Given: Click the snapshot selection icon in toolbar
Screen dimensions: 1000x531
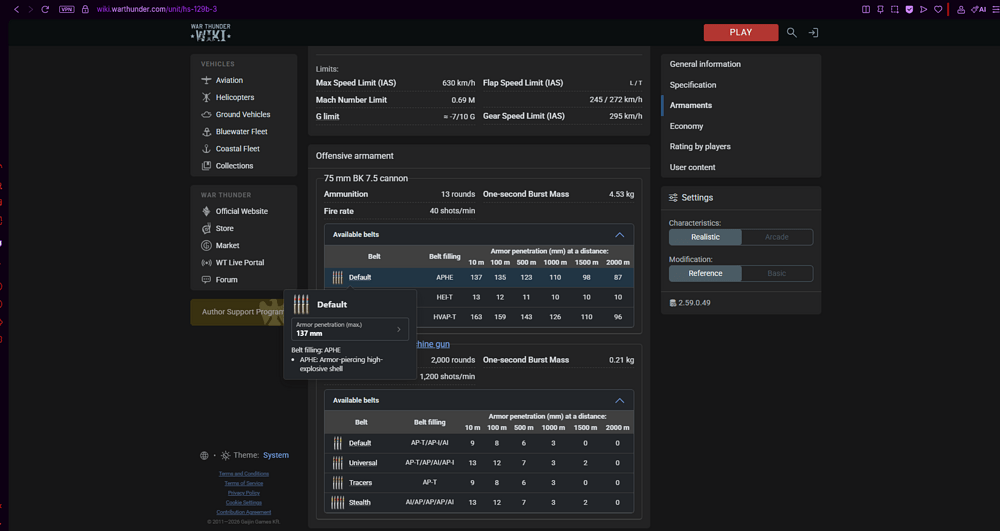Looking at the screenshot, I should [895, 9].
